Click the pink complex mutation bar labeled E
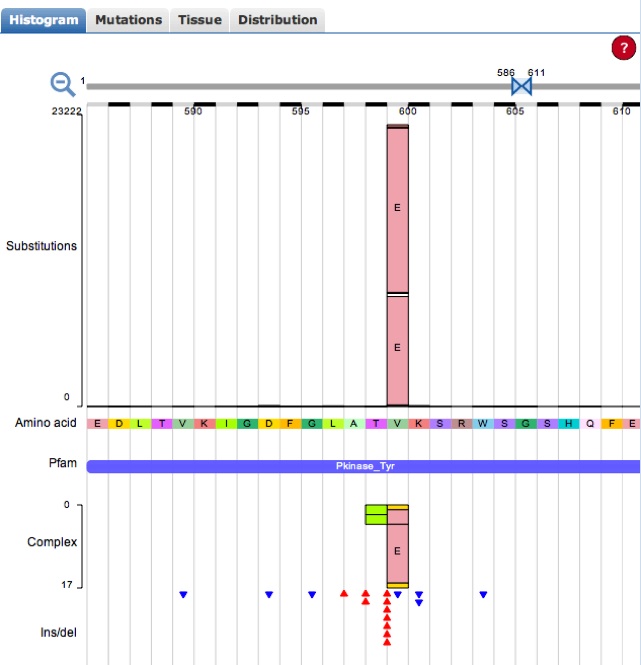This screenshot has height=665, width=641. 397,551
